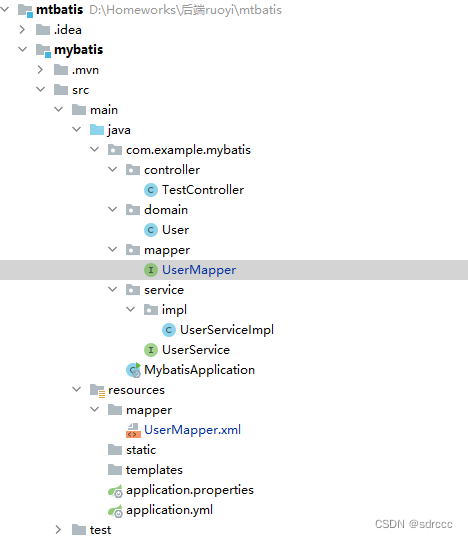Click the blue java source root icon

(97, 130)
